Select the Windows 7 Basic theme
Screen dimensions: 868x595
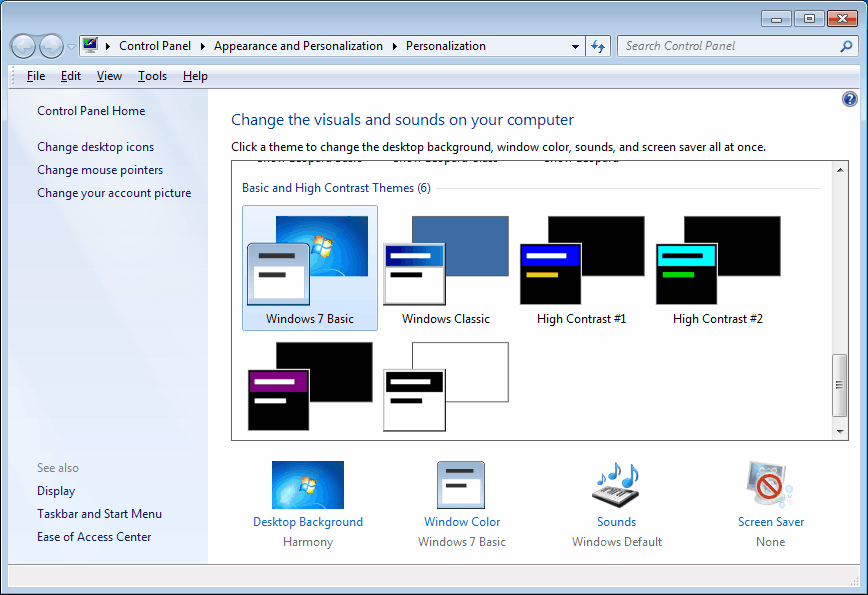tap(310, 268)
